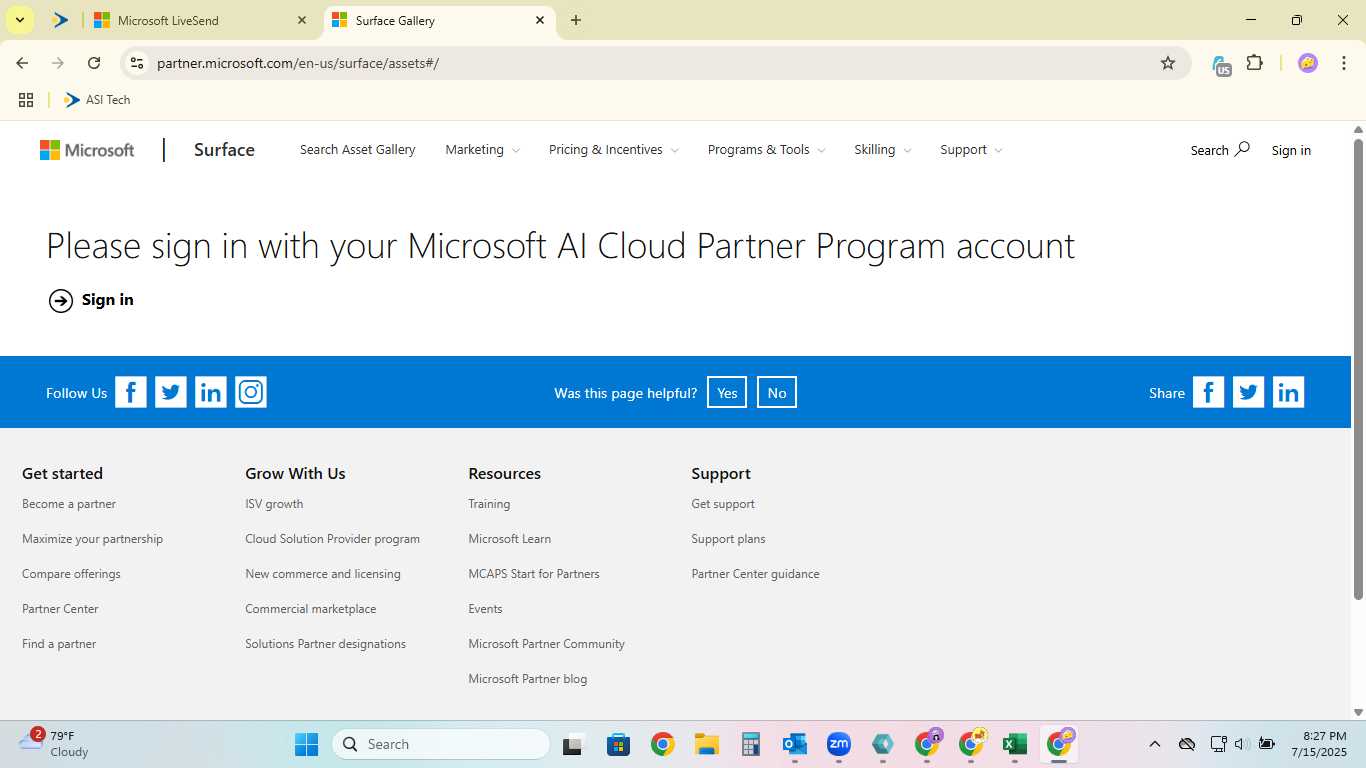Open New commerce and licensing link
This screenshot has height=768, width=1366.
click(x=323, y=574)
